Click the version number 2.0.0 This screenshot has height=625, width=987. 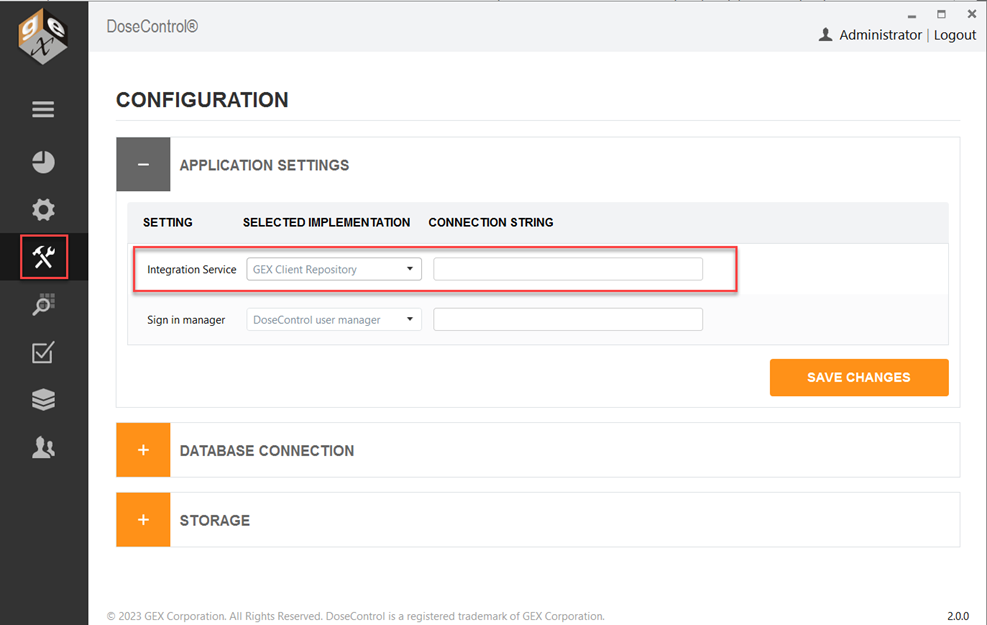click(x=958, y=616)
